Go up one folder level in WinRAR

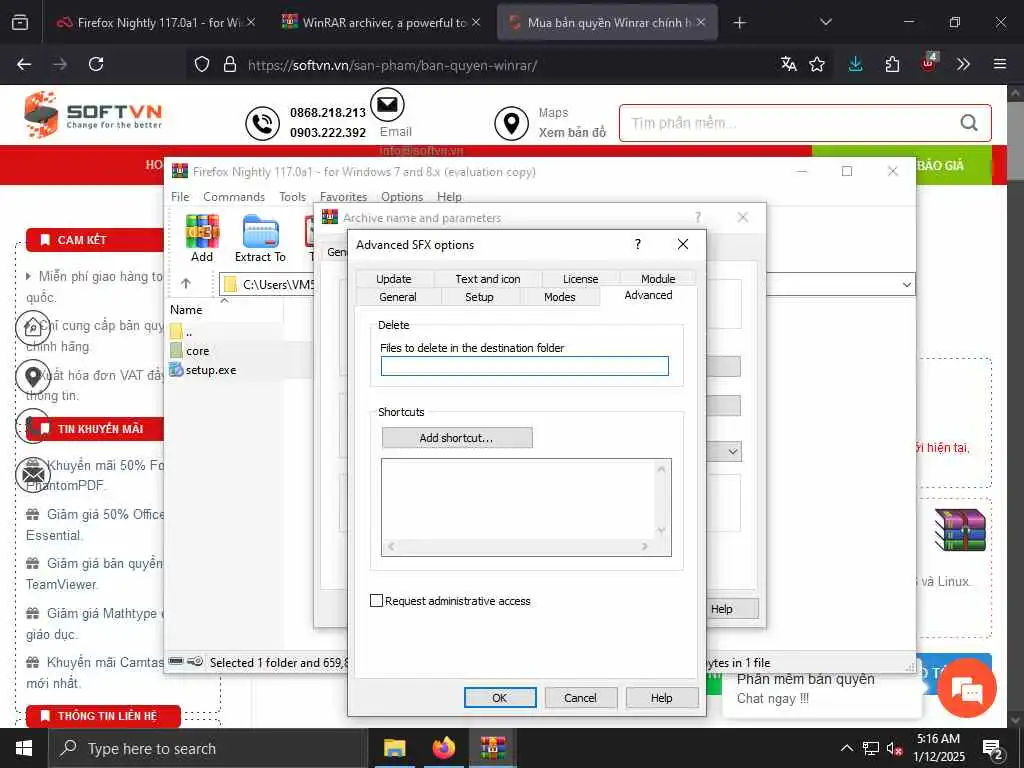click(x=186, y=283)
